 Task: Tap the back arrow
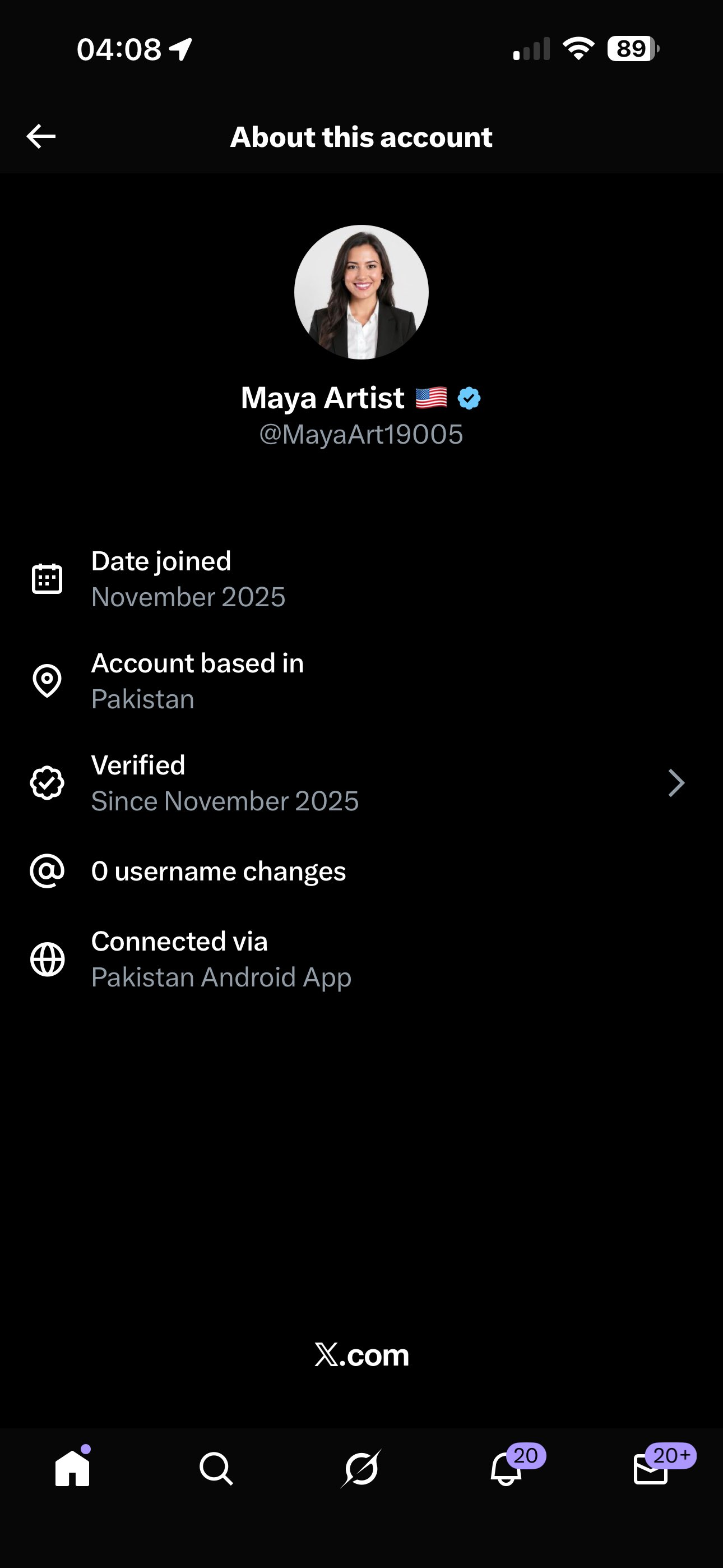[x=41, y=136]
